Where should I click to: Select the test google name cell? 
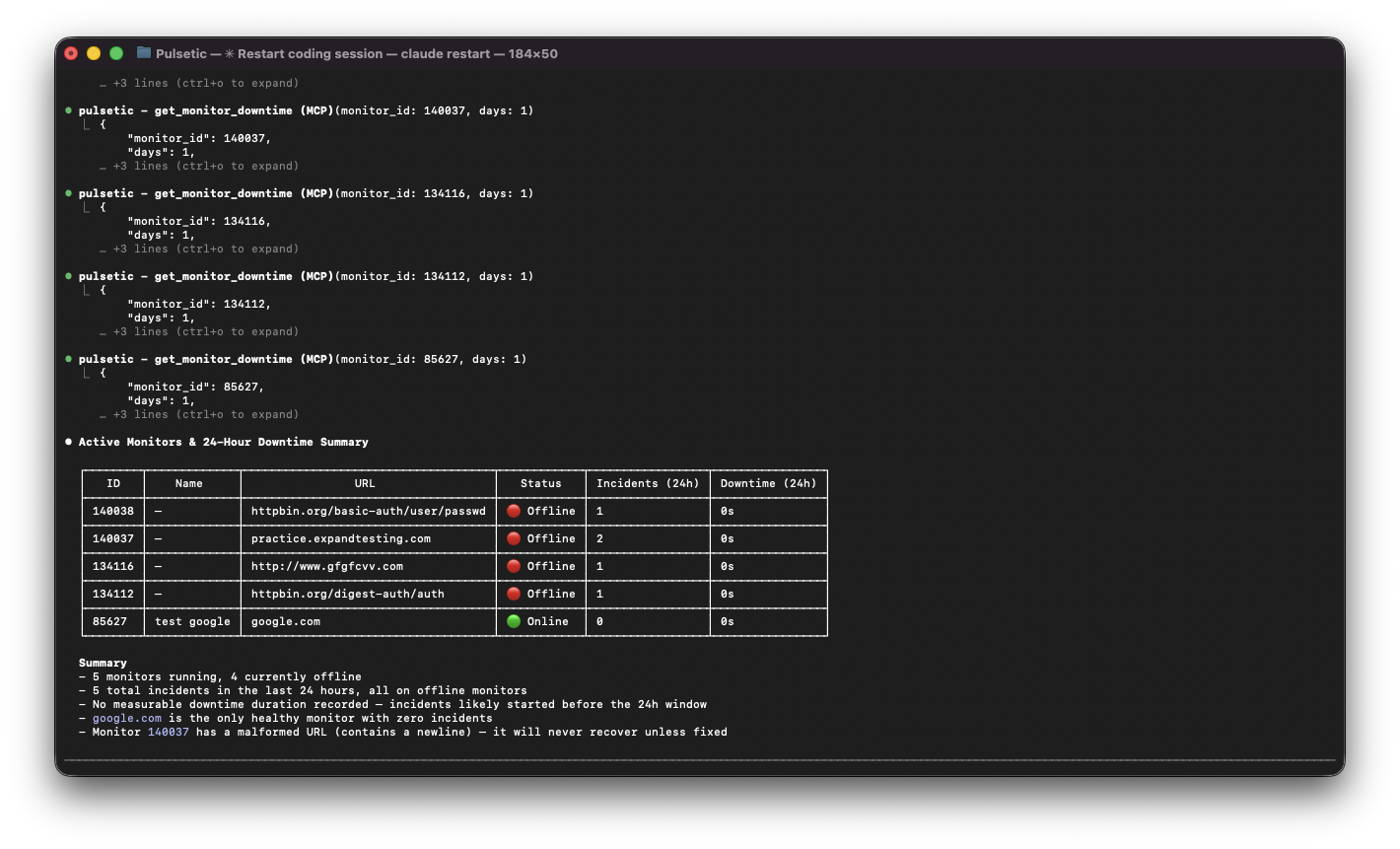192,621
